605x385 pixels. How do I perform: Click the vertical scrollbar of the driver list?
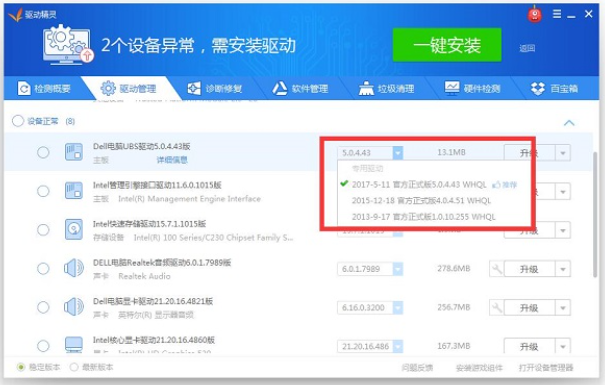pos(596,214)
